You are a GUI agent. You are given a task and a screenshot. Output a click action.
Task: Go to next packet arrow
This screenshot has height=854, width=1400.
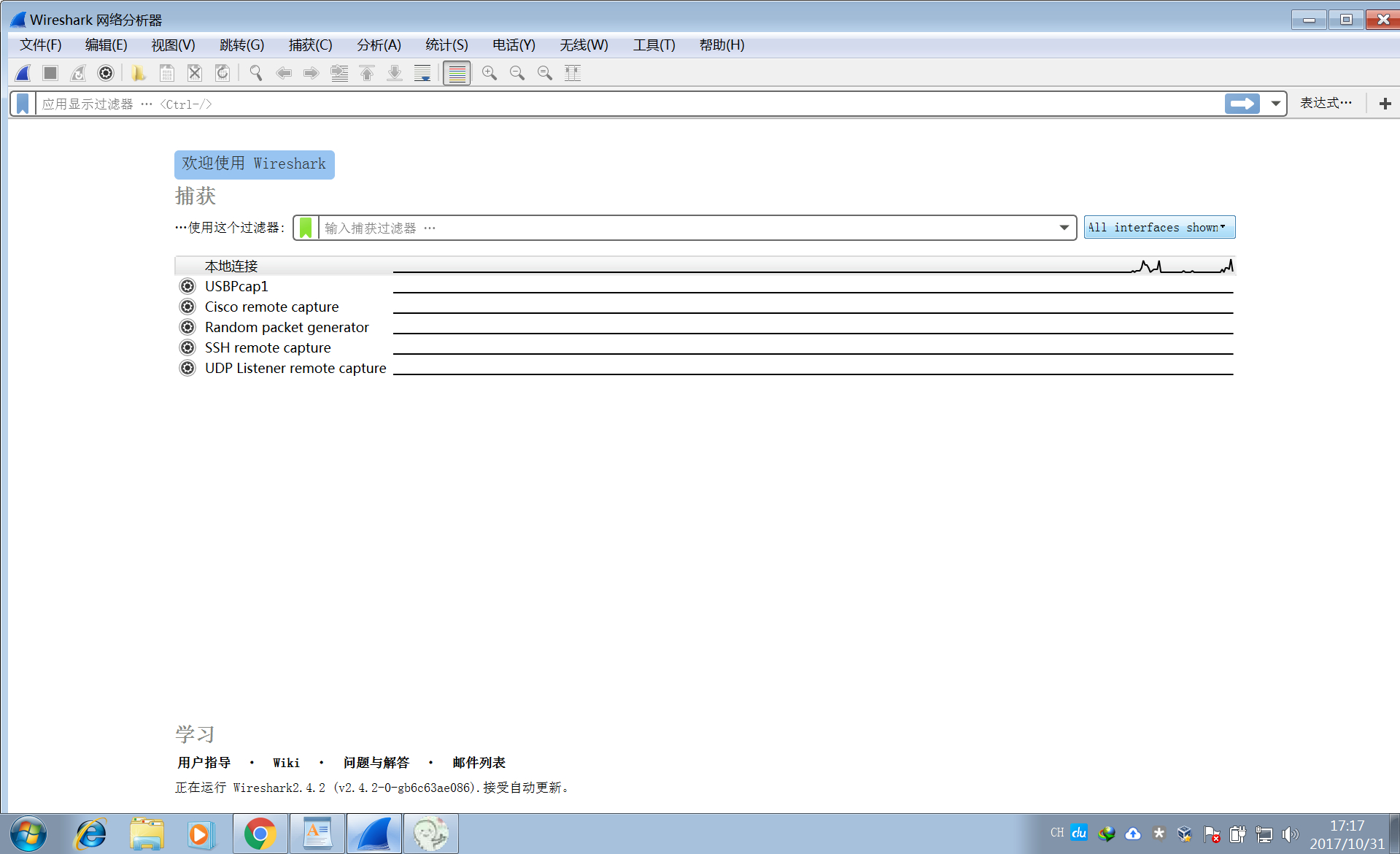[x=312, y=73]
